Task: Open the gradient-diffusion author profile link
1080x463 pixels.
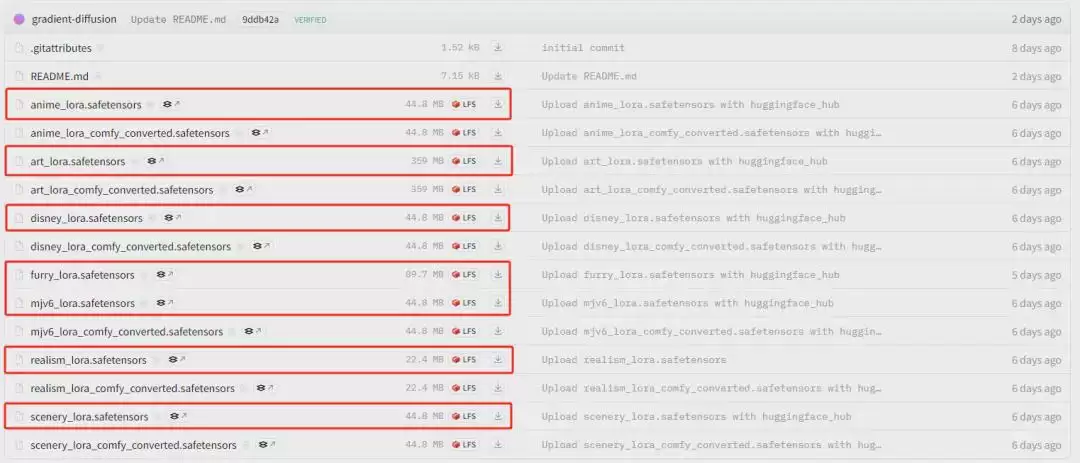Action: 74,19
